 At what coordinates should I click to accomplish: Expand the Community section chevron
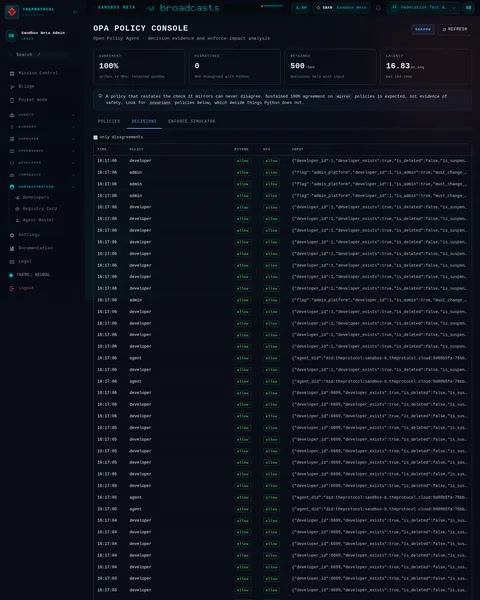point(73,175)
